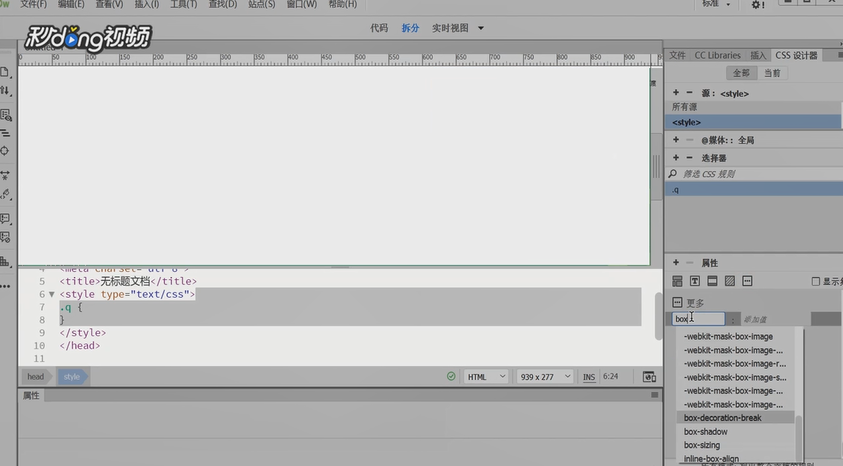Click the indent code stairs icon

click(x=5, y=262)
